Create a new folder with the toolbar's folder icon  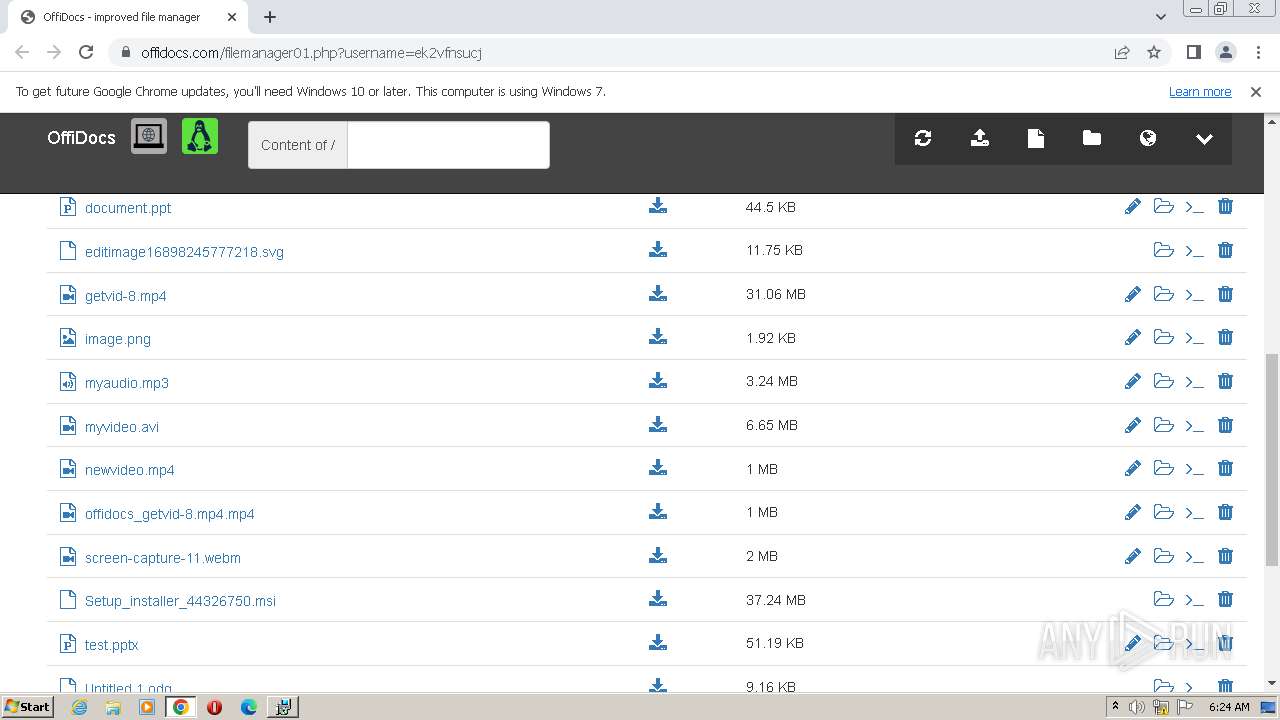point(1092,139)
